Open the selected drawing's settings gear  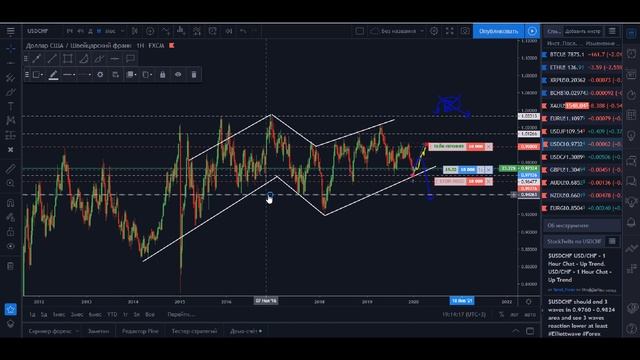click(100, 75)
